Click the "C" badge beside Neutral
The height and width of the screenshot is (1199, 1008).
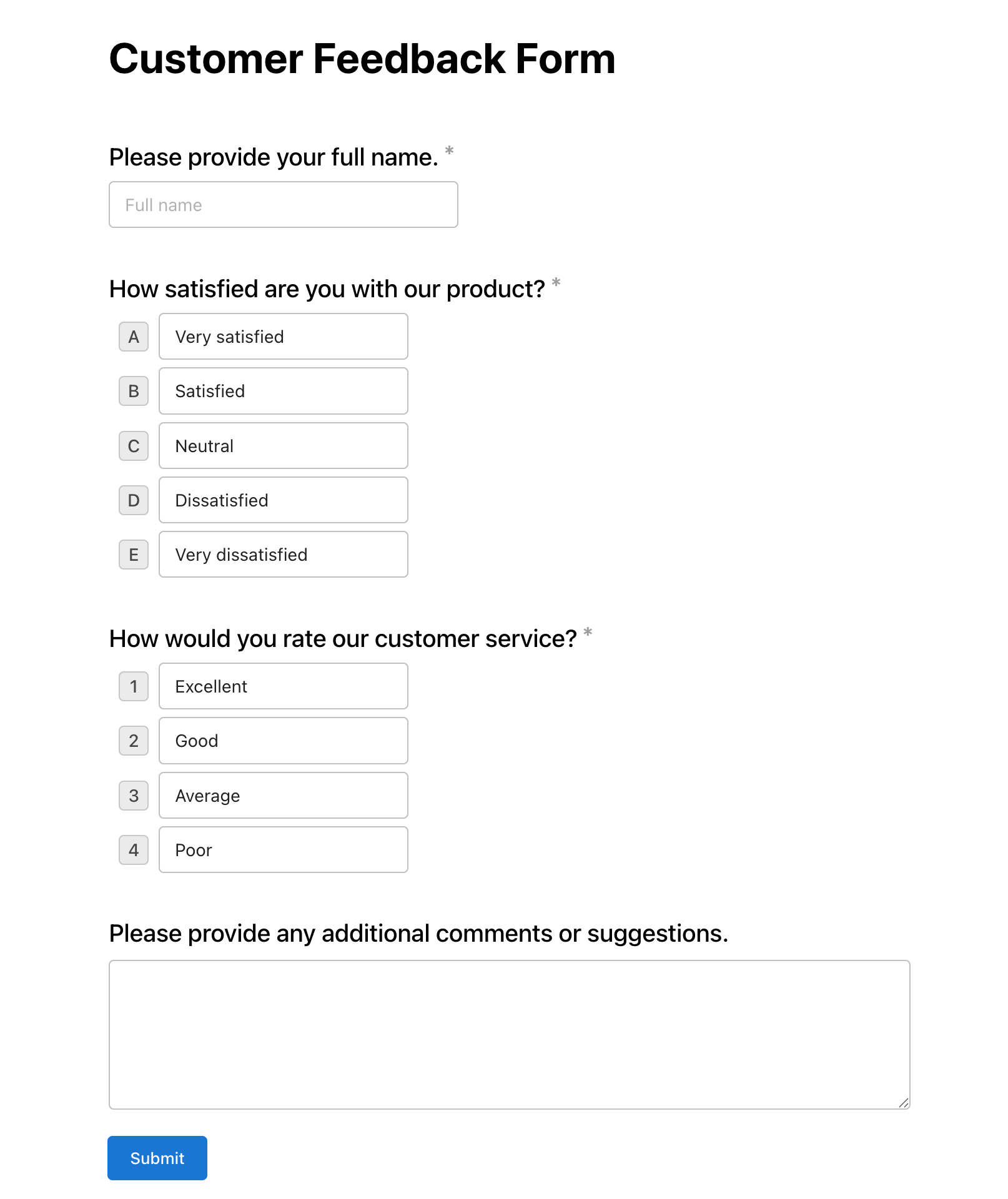(133, 445)
